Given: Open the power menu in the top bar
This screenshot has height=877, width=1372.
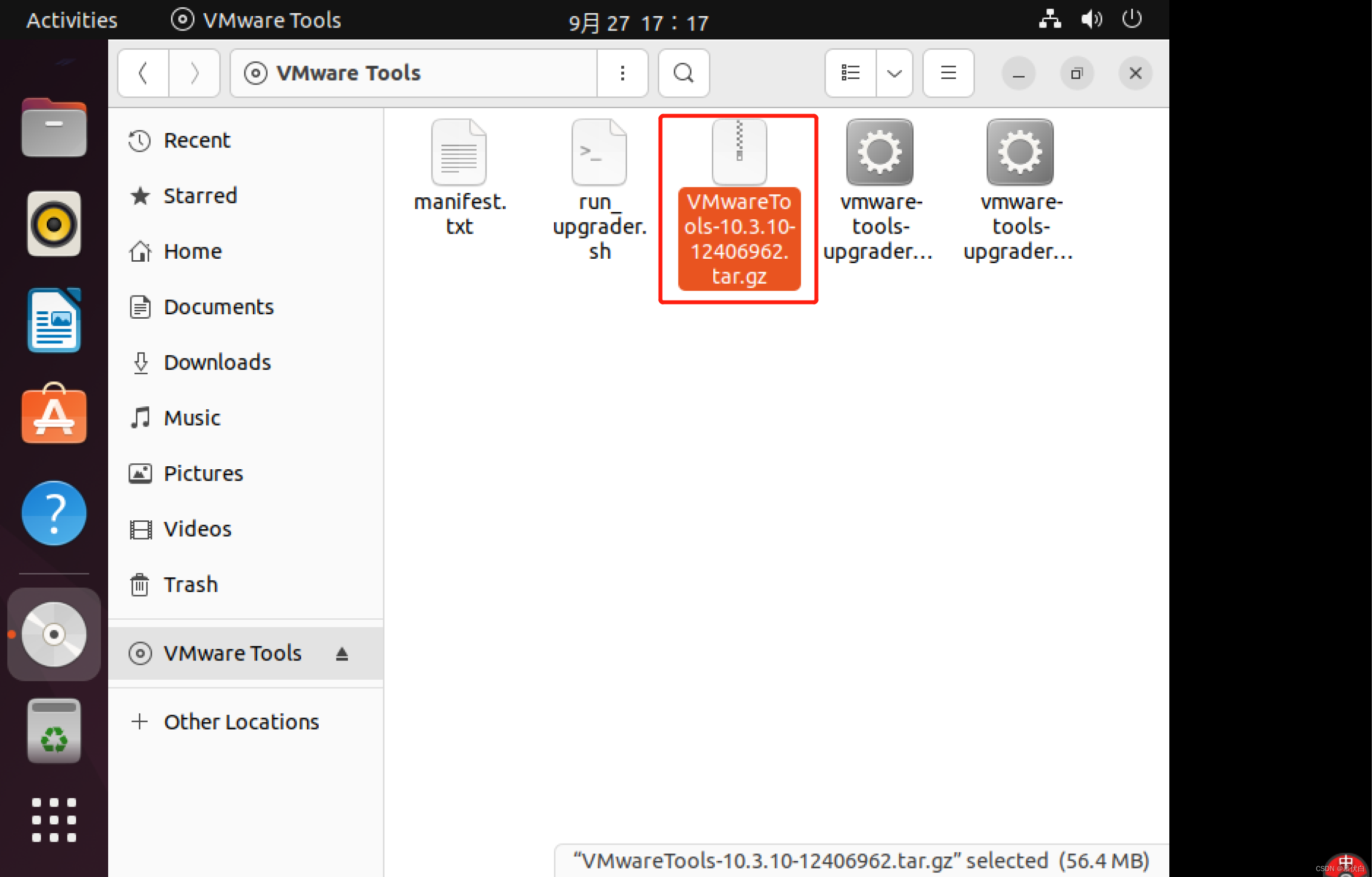Looking at the screenshot, I should point(1131,19).
